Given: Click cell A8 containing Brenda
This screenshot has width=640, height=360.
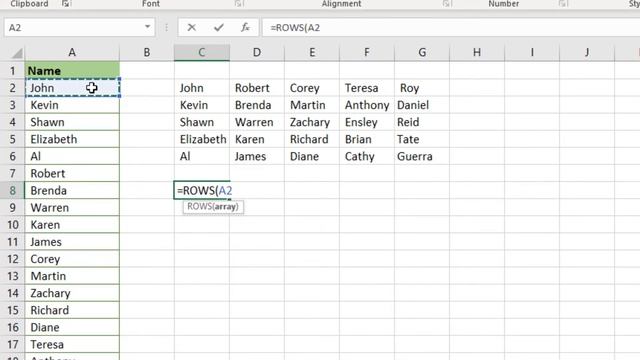Looking at the screenshot, I should coord(72,191).
